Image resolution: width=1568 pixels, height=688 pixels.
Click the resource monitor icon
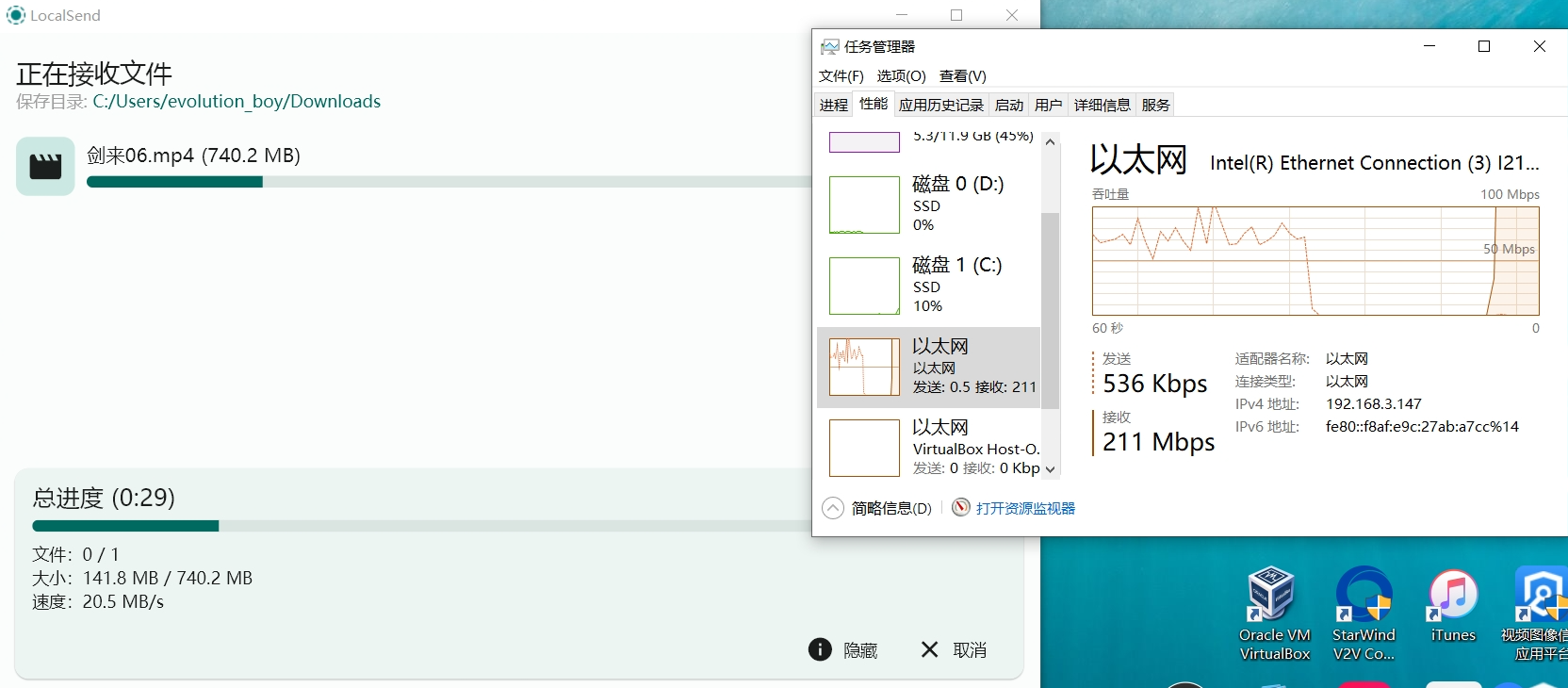960,507
